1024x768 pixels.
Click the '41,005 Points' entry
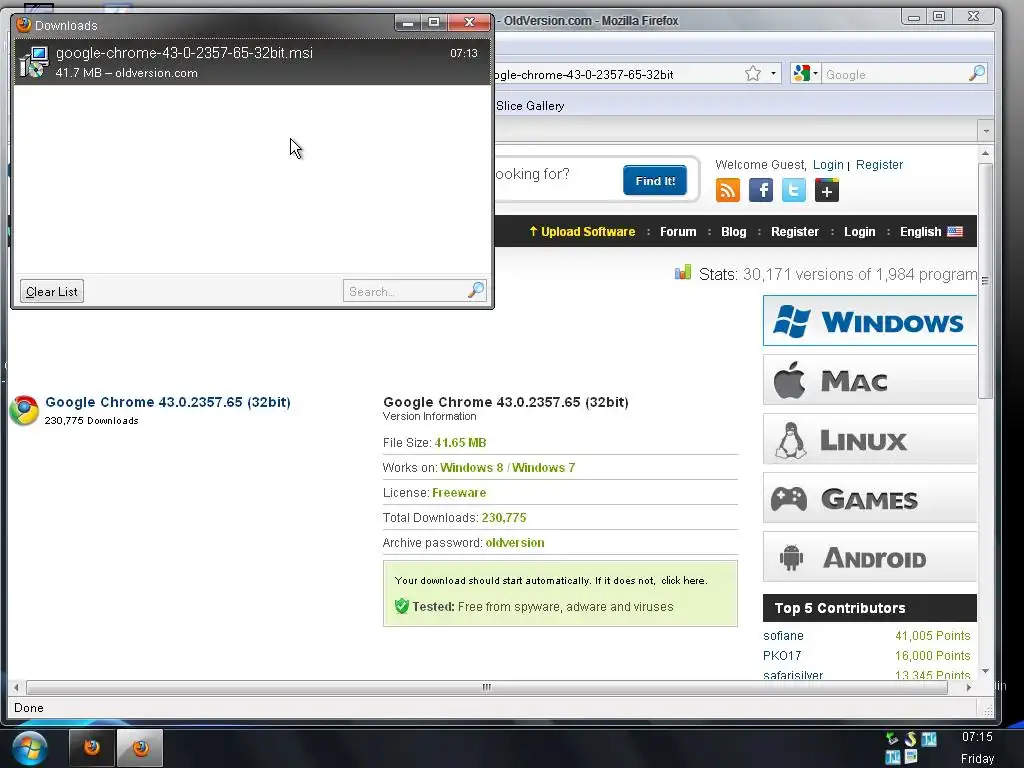point(933,635)
